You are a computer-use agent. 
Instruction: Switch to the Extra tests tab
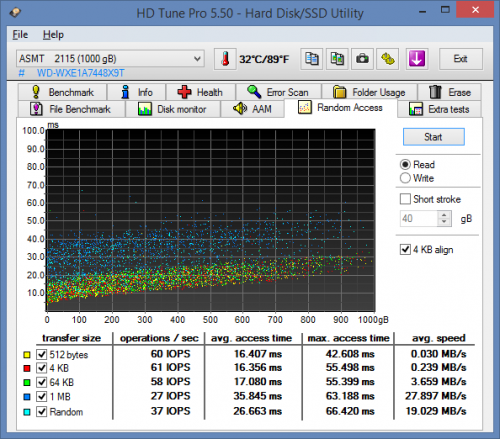point(439,109)
